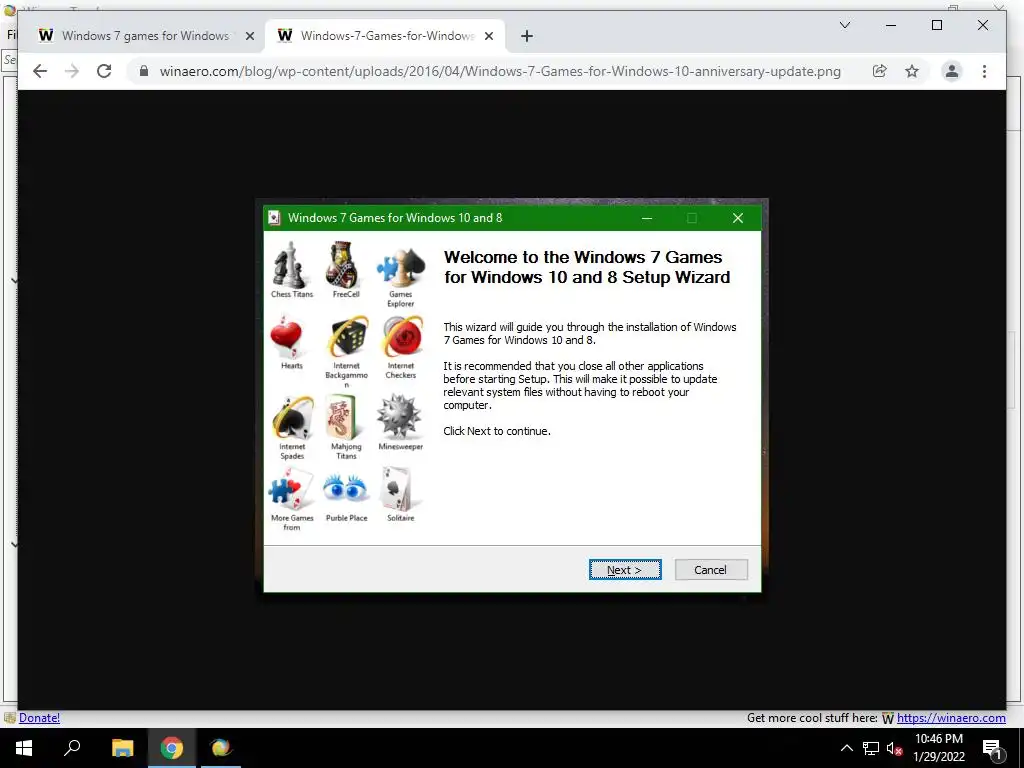Screen dimensions: 1024x768
Task: Click the Hearts game icon
Action: pos(286,337)
